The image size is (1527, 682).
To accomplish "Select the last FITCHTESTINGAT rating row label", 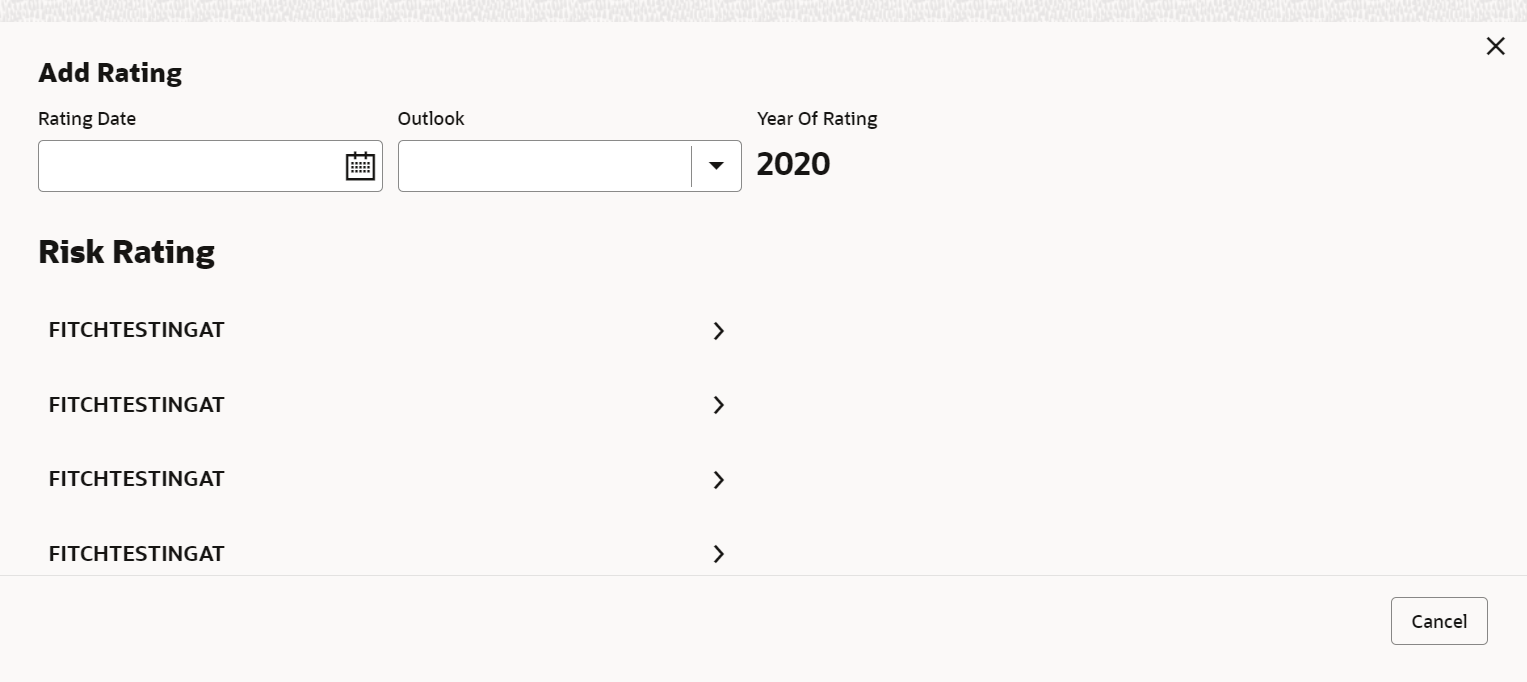I will click(x=137, y=554).
